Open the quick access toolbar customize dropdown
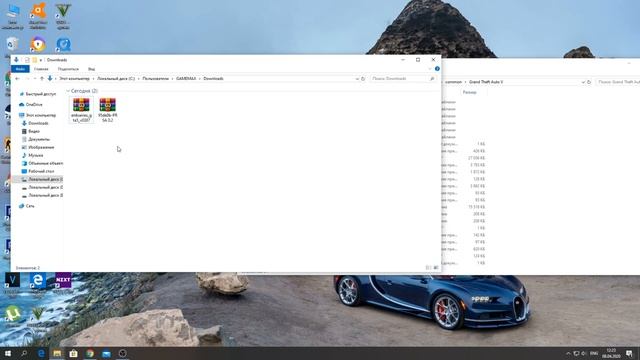 41,60
